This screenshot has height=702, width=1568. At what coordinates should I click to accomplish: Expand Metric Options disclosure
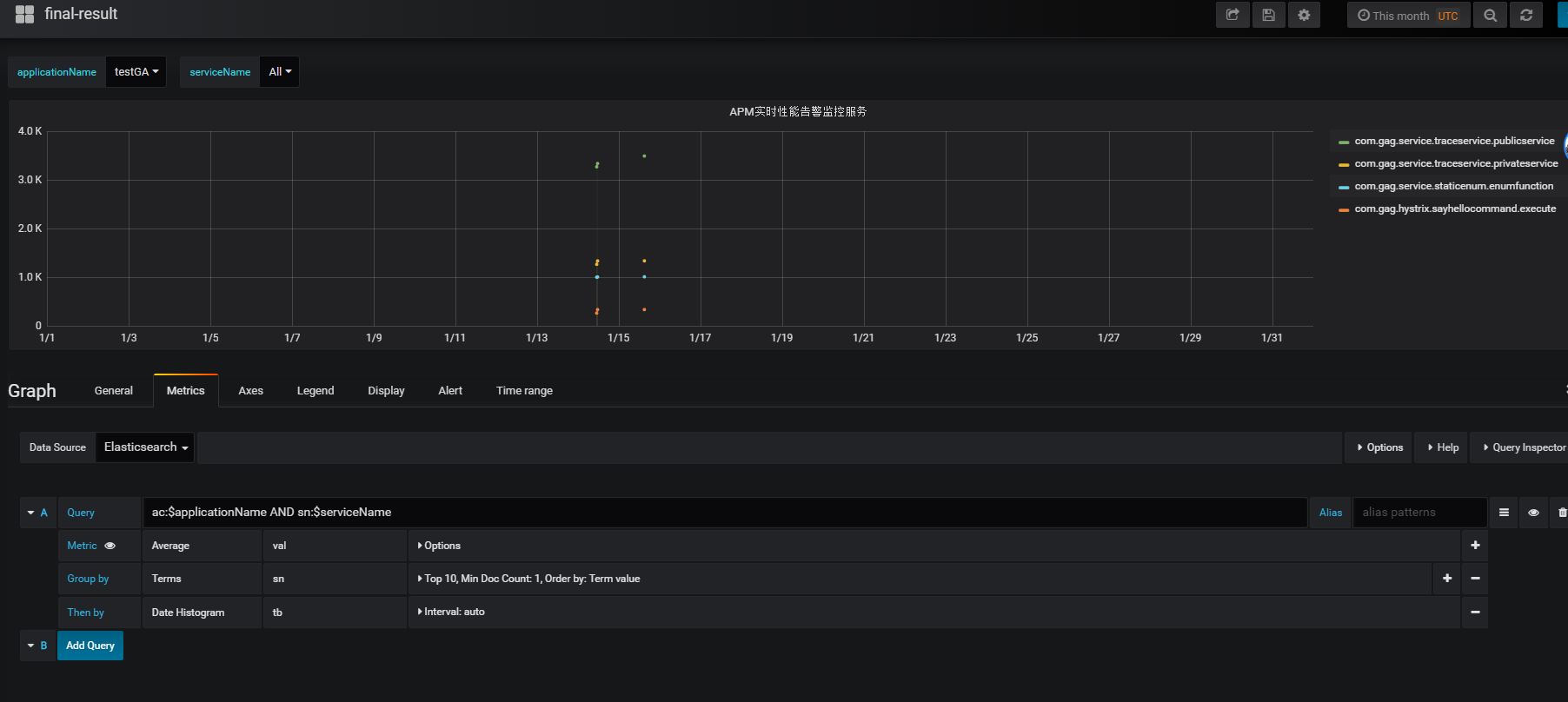click(439, 546)
